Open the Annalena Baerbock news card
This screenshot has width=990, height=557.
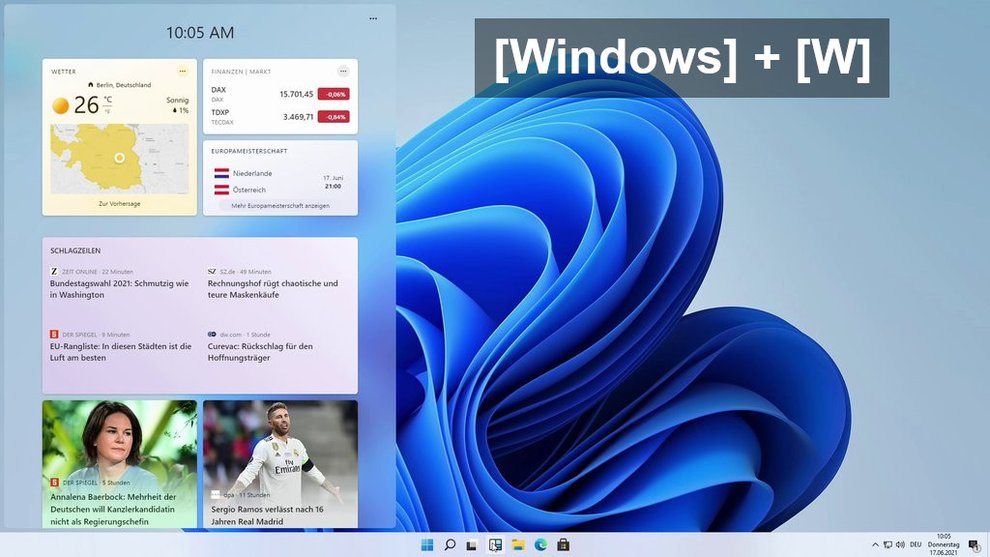click(x=119, y=464)
